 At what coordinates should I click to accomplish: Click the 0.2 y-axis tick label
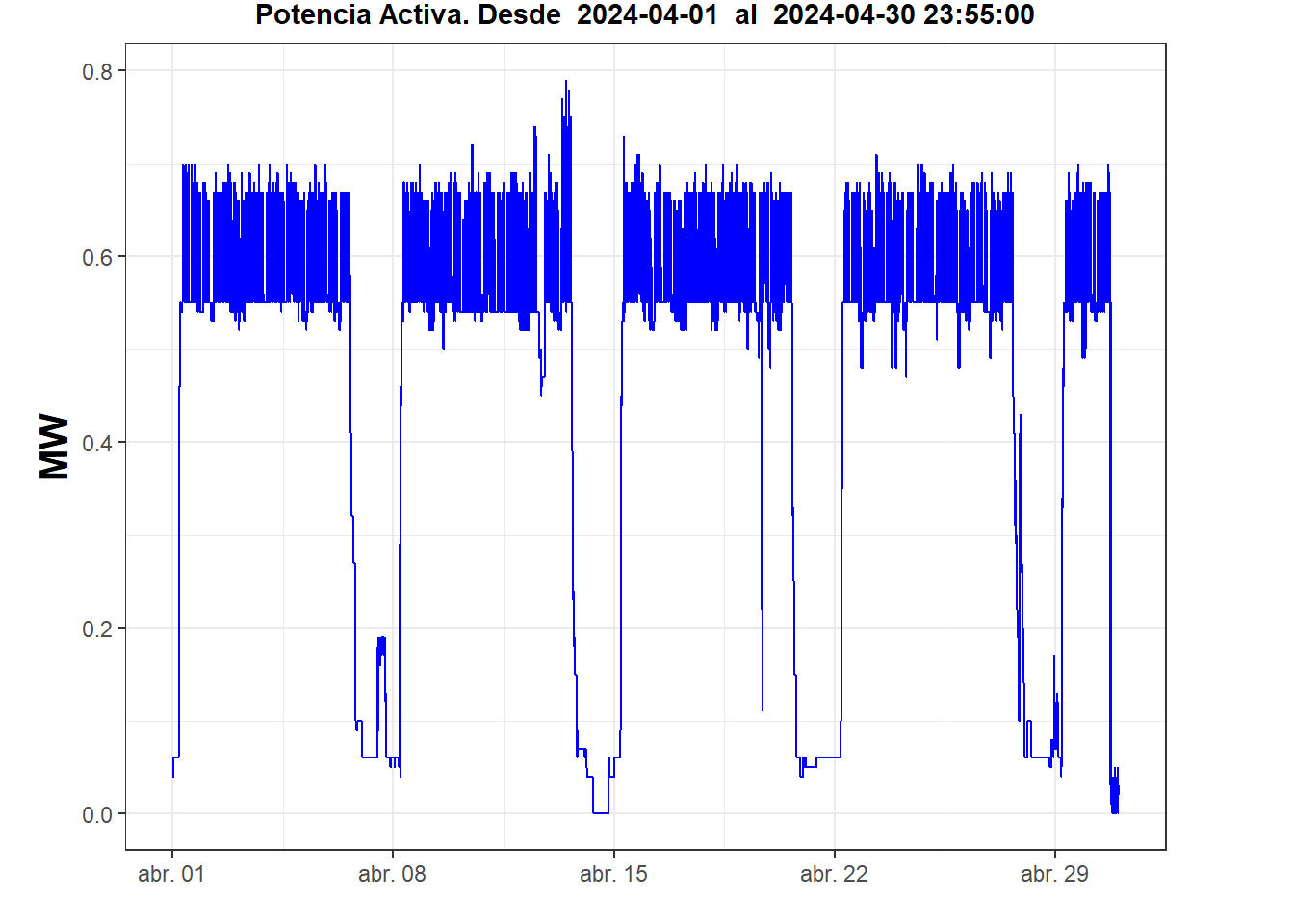pyautogui.click(x=97, y=629)
